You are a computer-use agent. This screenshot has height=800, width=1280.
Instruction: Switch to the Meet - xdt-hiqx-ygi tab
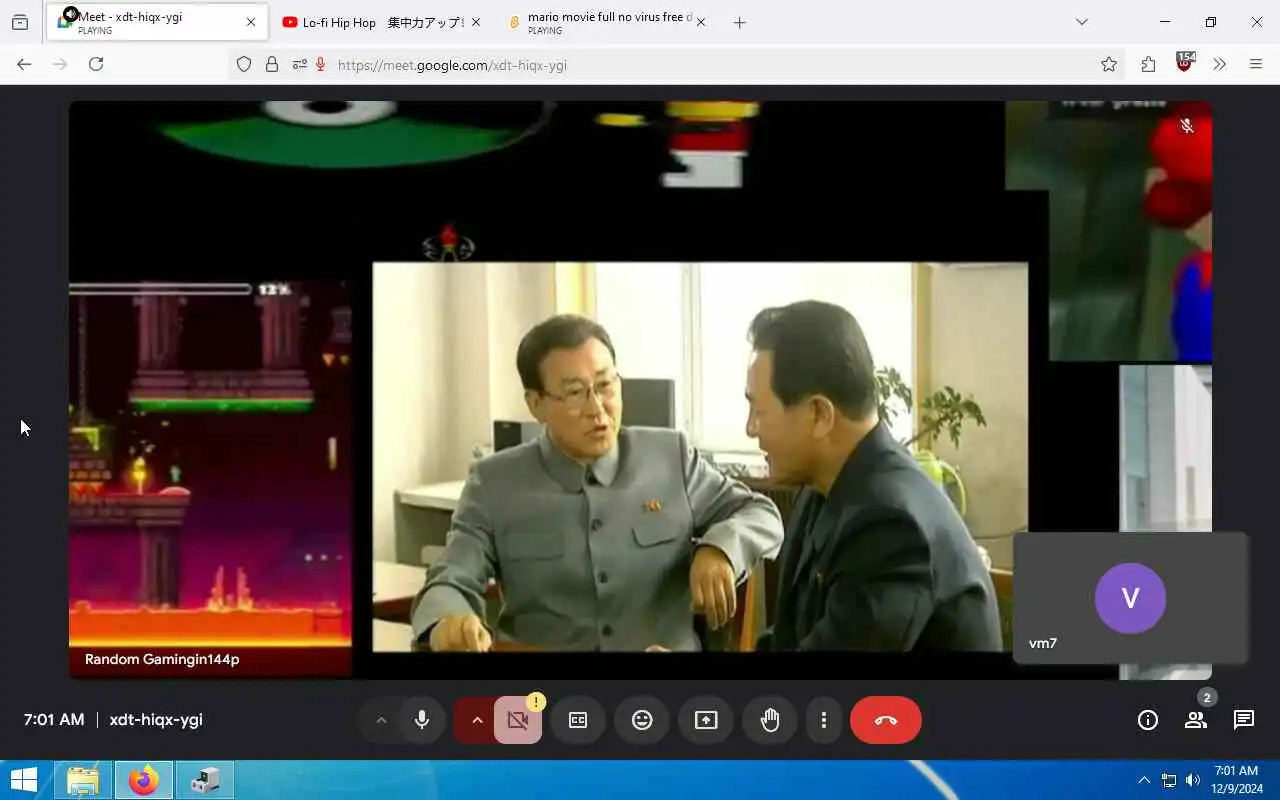tap(156, 22)
